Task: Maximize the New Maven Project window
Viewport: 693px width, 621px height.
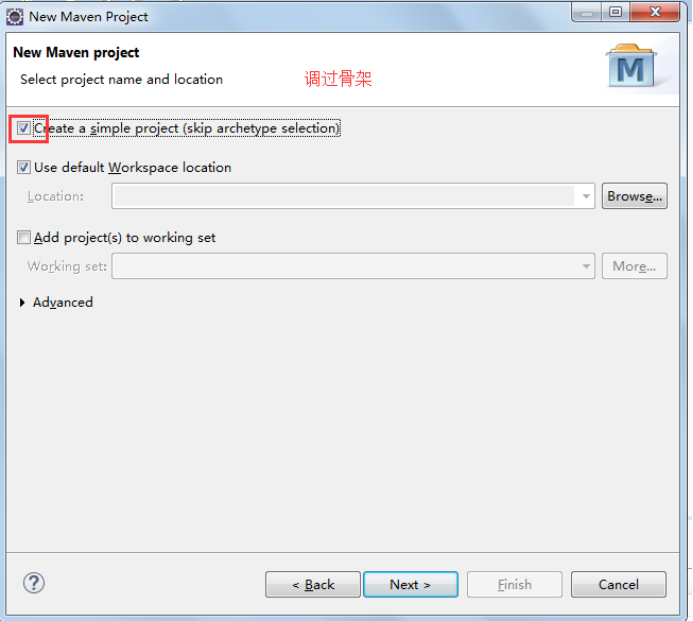Action: click(616, 12)
